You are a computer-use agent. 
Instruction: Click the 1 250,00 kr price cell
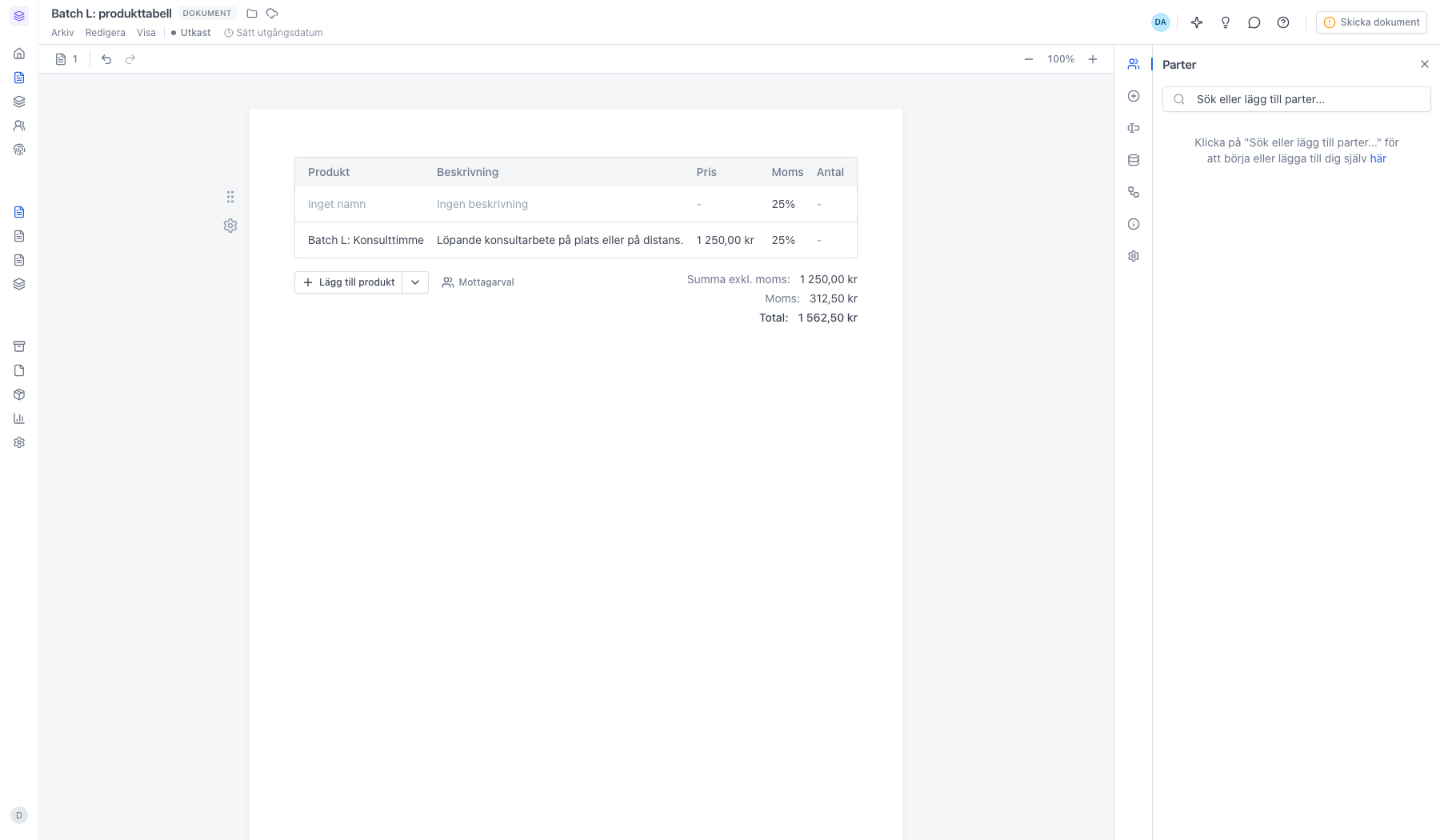tap(726, 240)
